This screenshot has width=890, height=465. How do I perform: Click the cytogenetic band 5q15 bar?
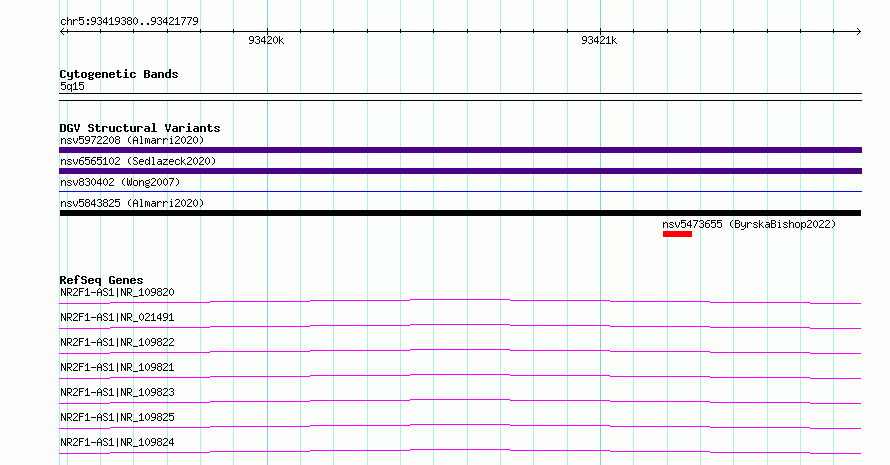coord(460,97)
